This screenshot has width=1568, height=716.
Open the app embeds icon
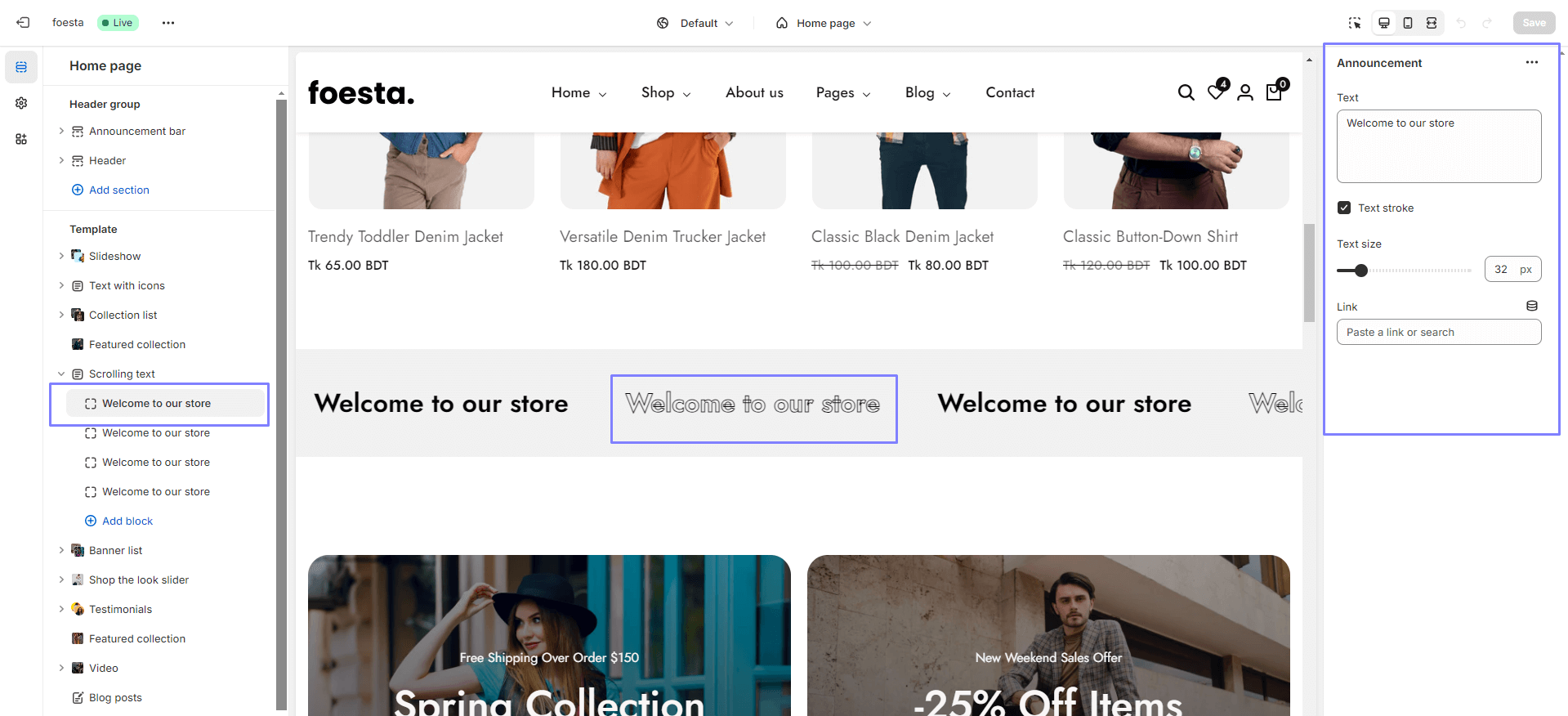[21, 139]
